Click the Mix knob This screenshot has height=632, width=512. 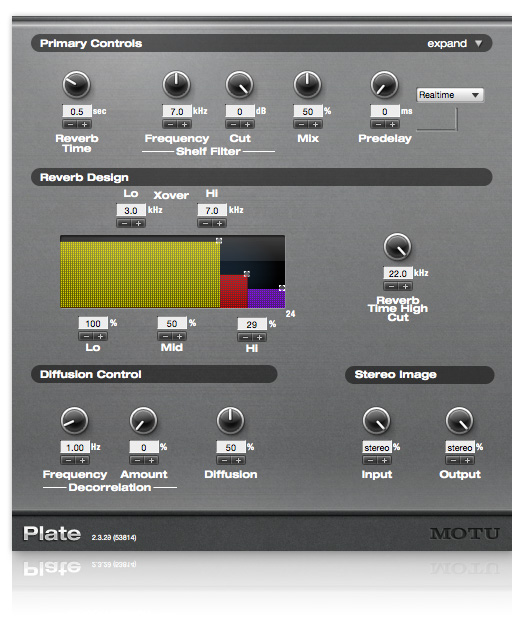point(308,85)
